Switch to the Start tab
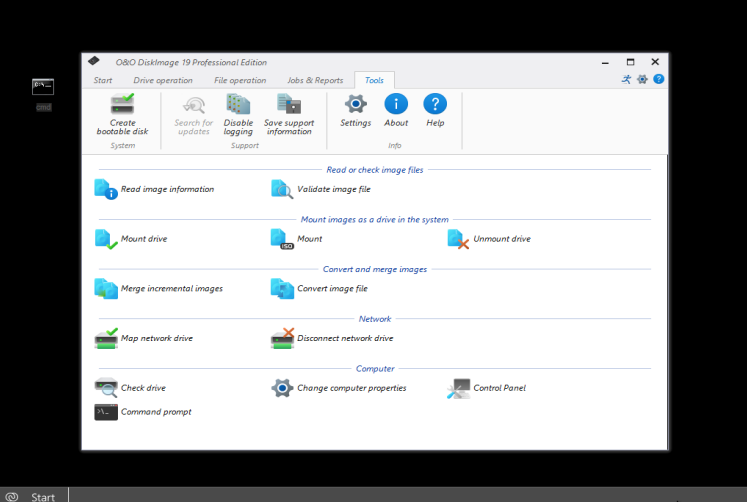747x502 pixels. [x=103, y=80]
